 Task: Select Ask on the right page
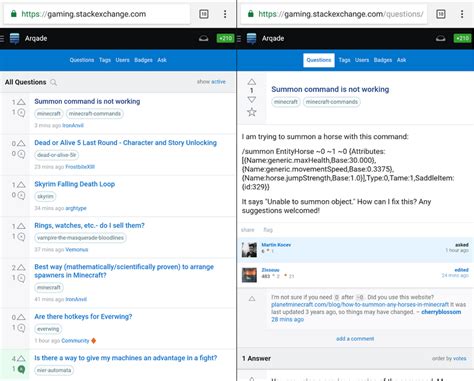(x=401, y=60)
